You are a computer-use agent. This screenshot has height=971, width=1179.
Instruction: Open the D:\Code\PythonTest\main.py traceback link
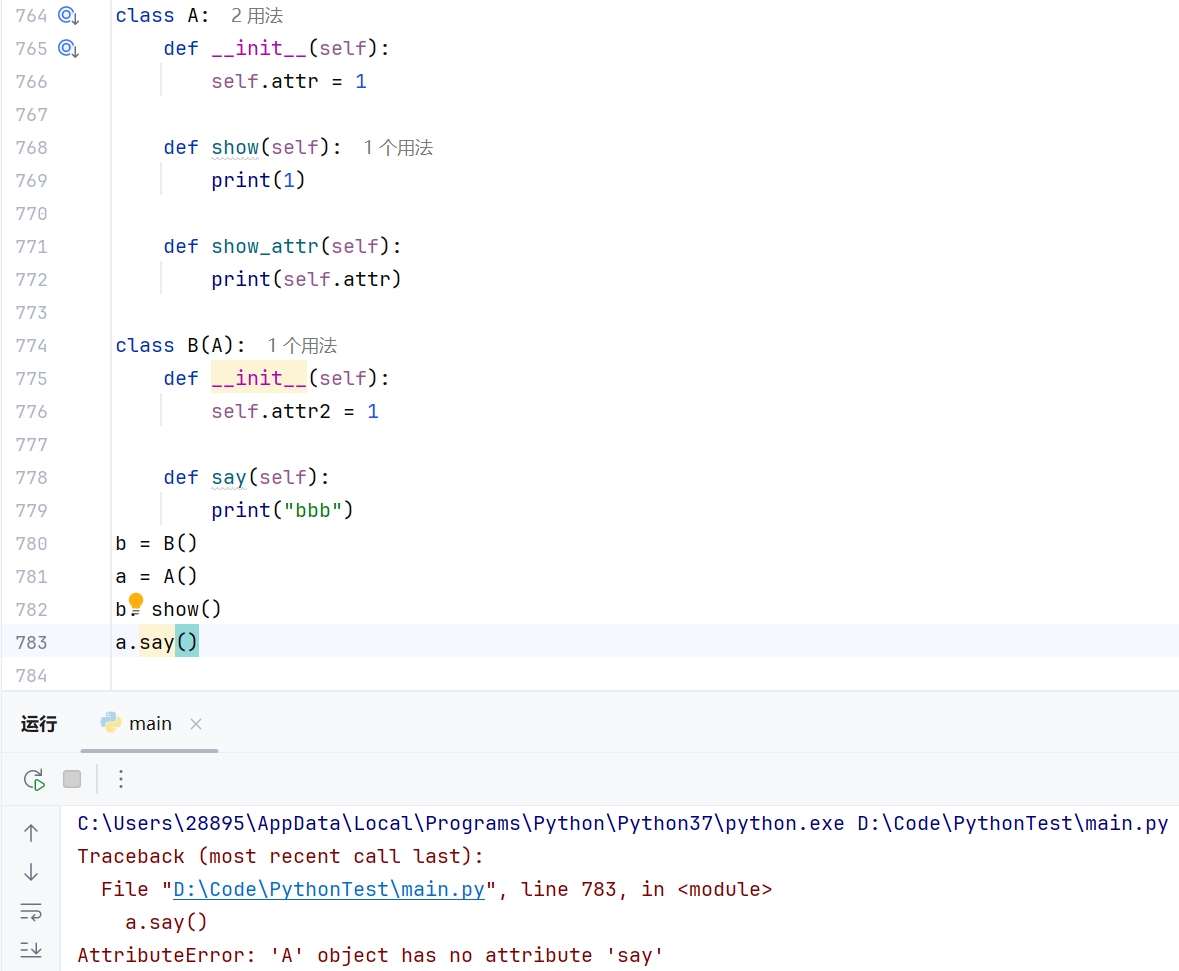pos(329,889)
